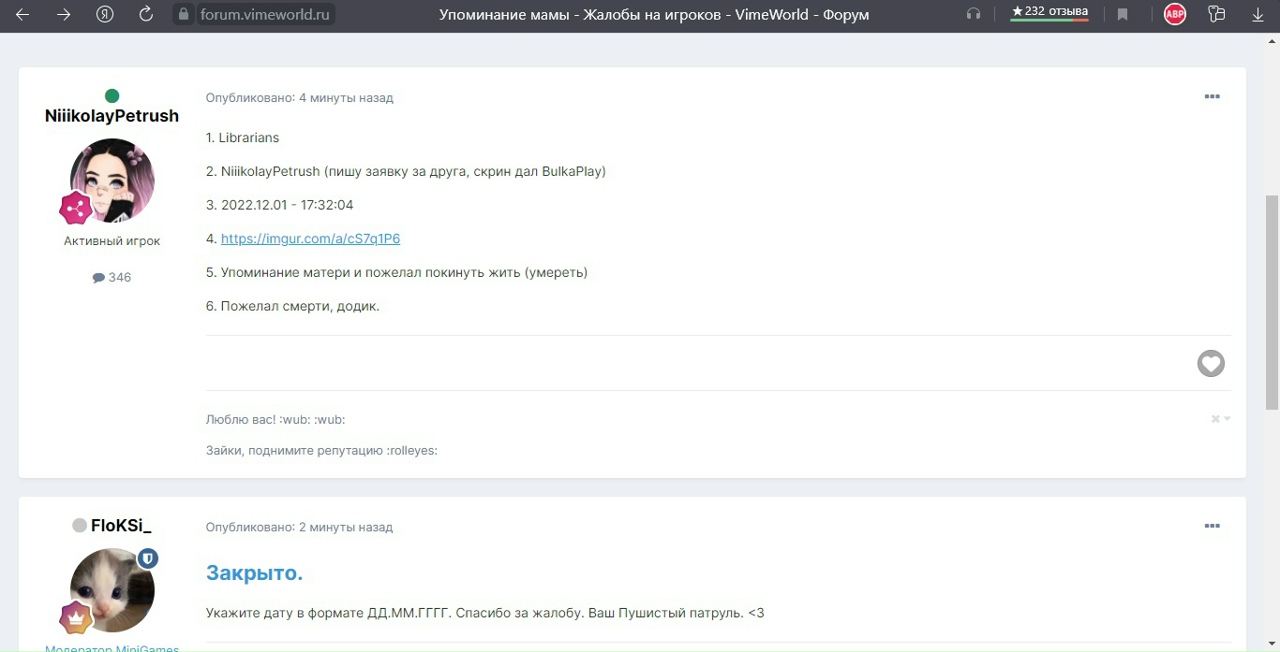Reload the forum page
Screen dimensions: 1280x652
pos(146,14)
